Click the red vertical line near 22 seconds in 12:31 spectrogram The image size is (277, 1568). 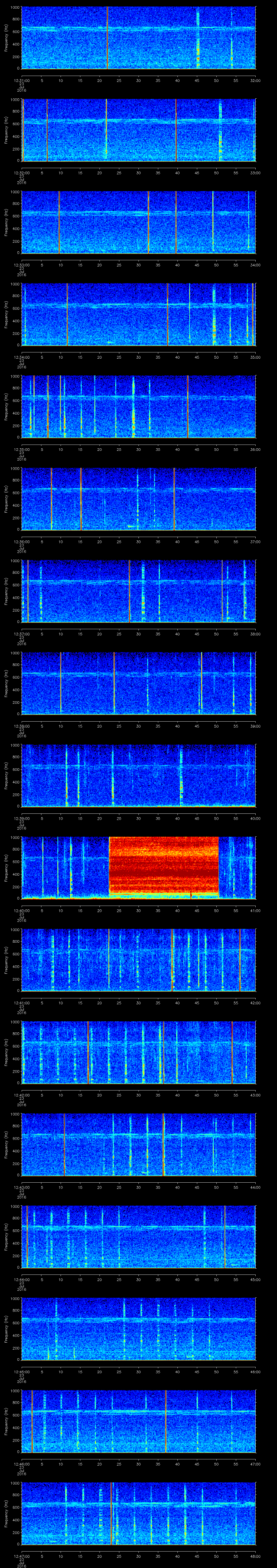tap(108, 38)
